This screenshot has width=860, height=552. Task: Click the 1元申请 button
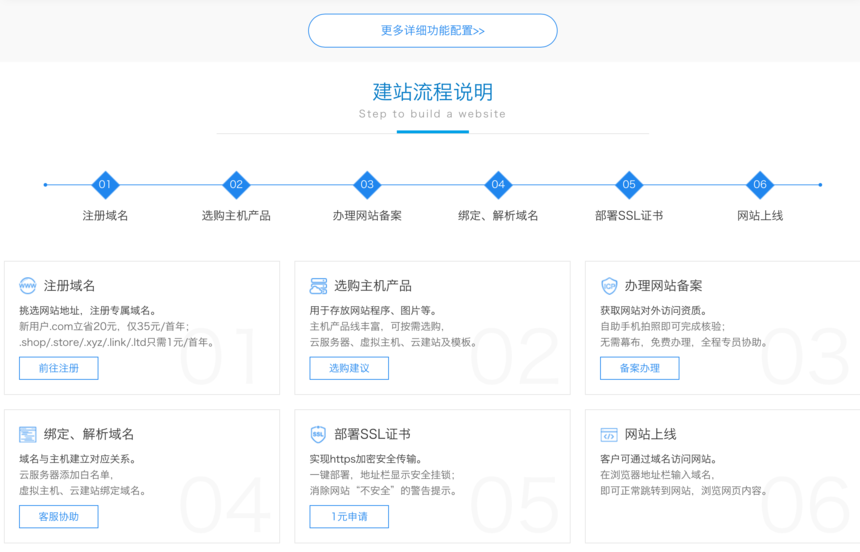coord(349,517)
